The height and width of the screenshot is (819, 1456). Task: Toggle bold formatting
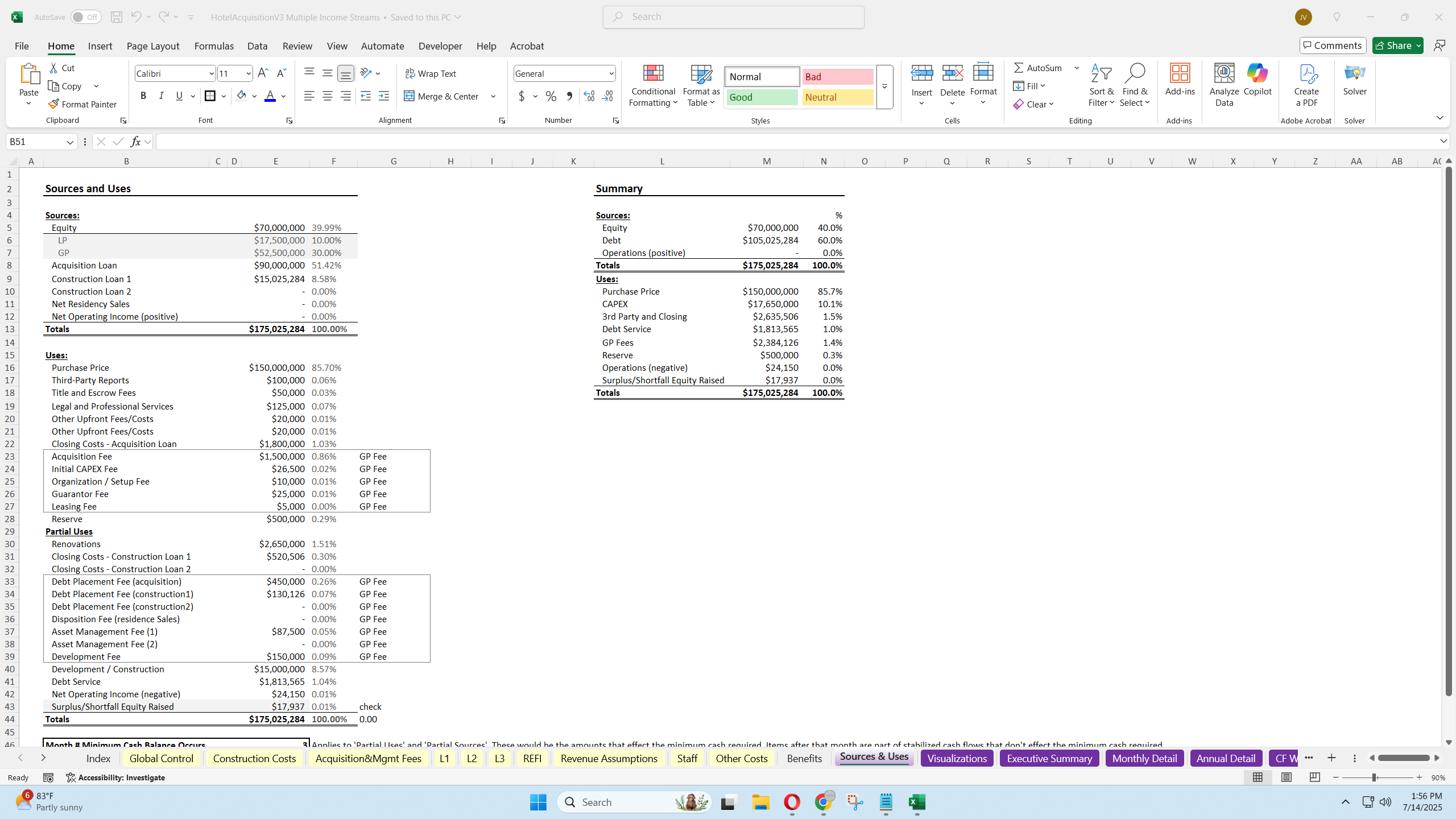(x=143, y=96)
